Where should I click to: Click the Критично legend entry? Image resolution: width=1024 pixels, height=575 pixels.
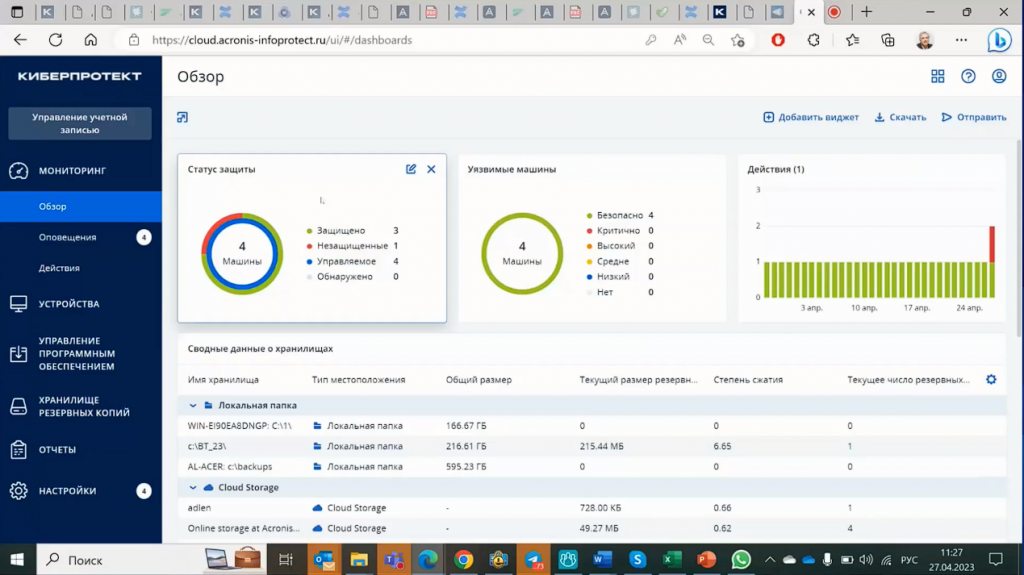point(620,231)
